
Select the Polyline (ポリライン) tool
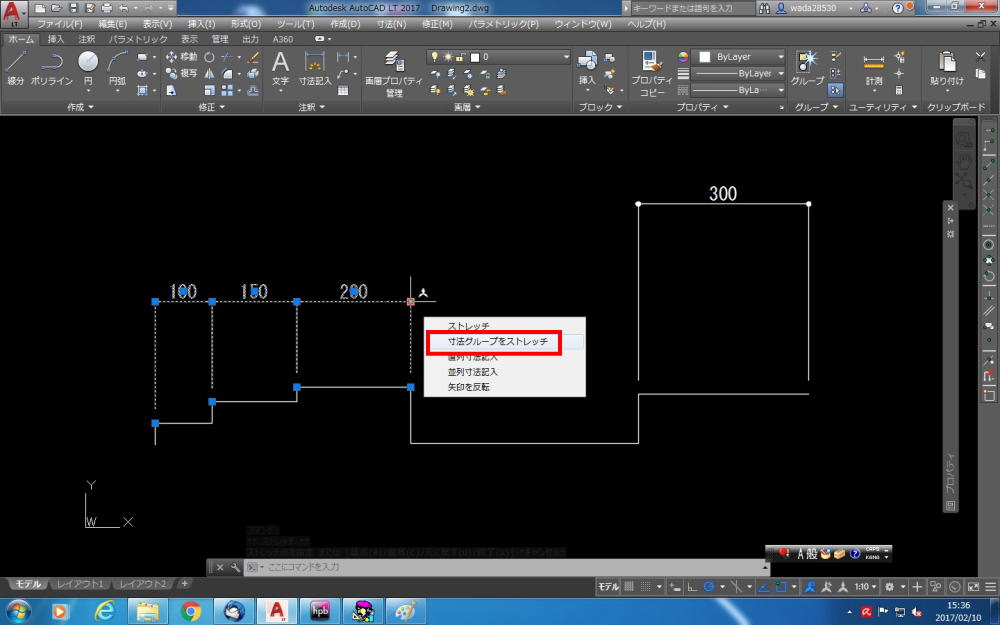[x=52, y=68]
